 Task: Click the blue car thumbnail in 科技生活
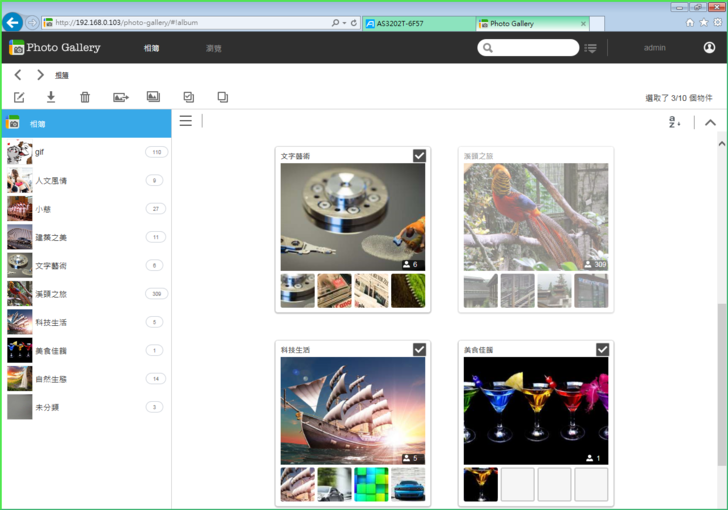point(408,484)
